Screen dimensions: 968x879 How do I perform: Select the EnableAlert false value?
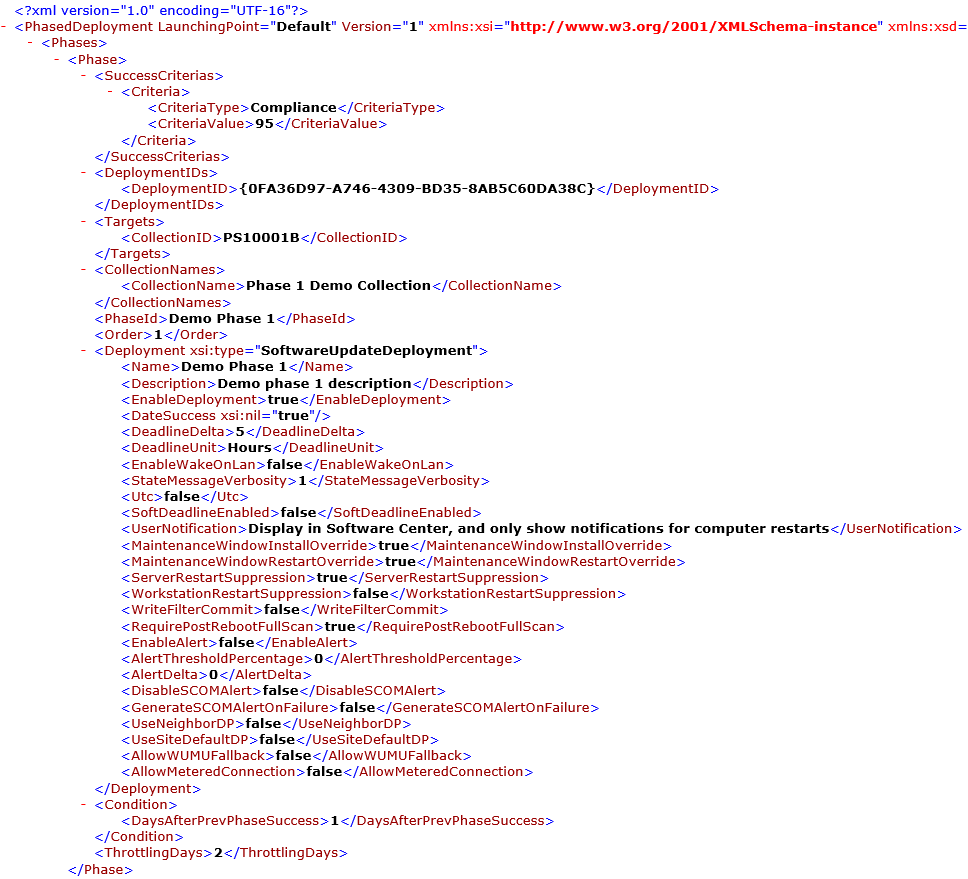(x=236, y=643)
